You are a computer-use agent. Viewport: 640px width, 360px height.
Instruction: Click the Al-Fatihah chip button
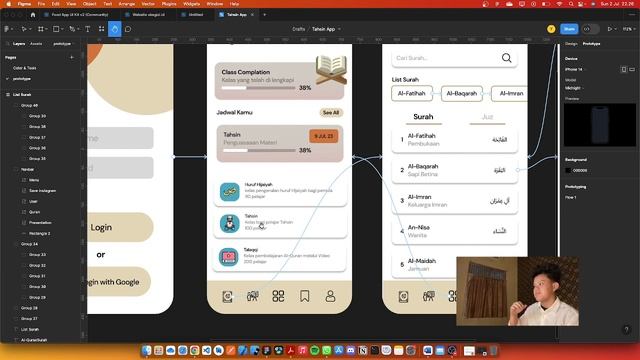412,93
